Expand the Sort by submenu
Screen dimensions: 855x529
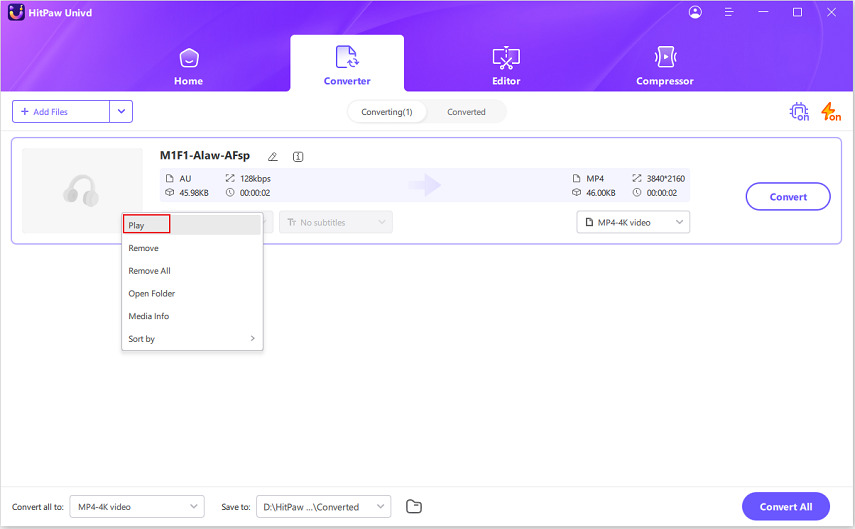click(x=191, y=339)
